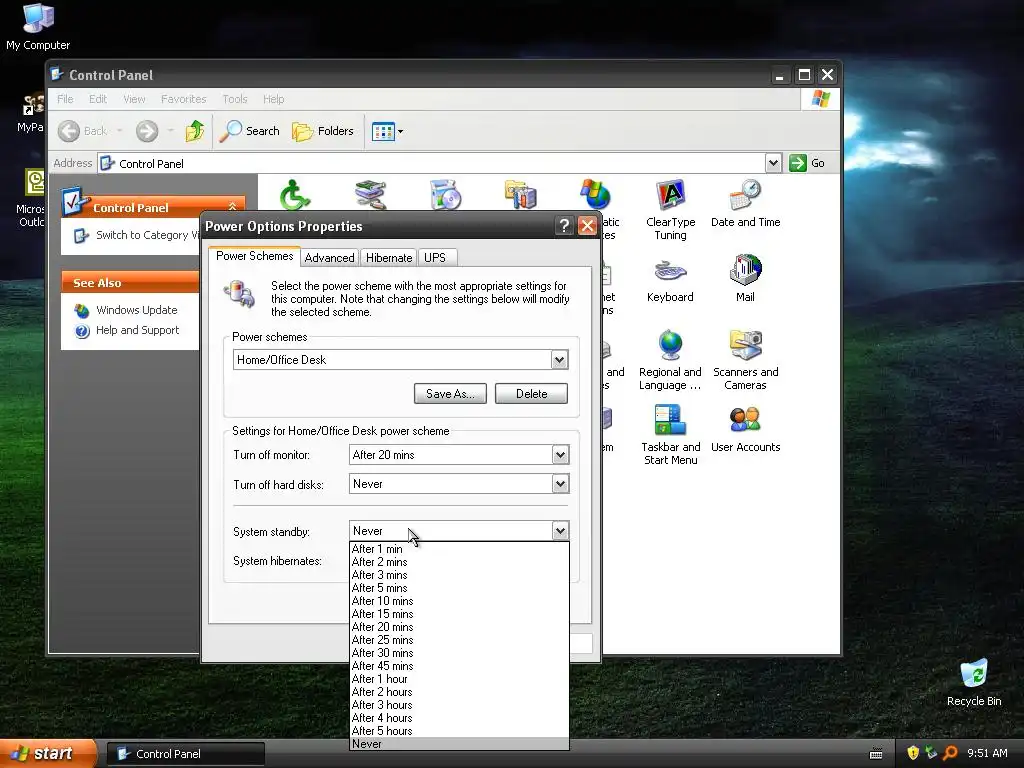
Task: Choose After 1 min standby option
Action: (459, 549)
